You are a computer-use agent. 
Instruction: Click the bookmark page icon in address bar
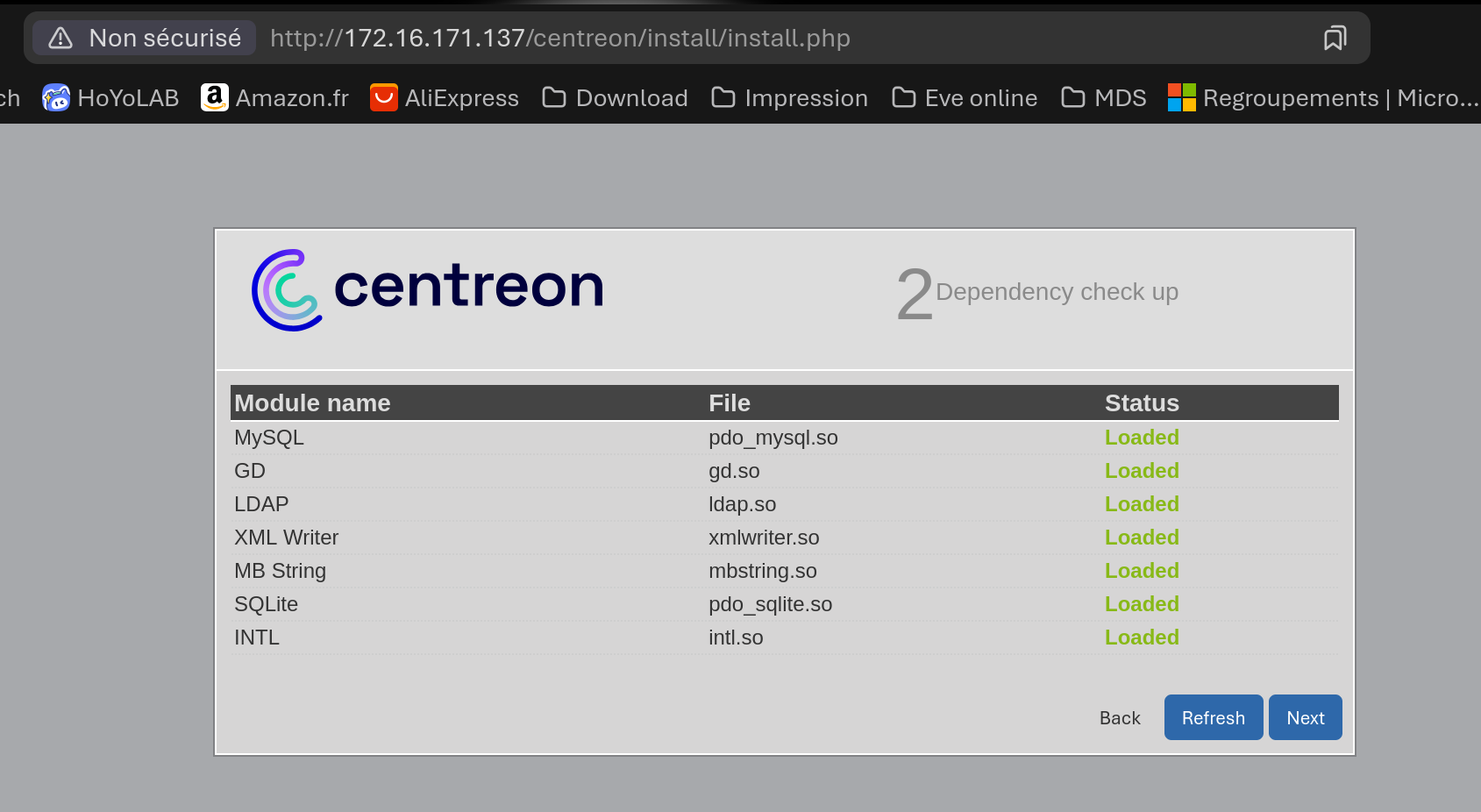1335,38
